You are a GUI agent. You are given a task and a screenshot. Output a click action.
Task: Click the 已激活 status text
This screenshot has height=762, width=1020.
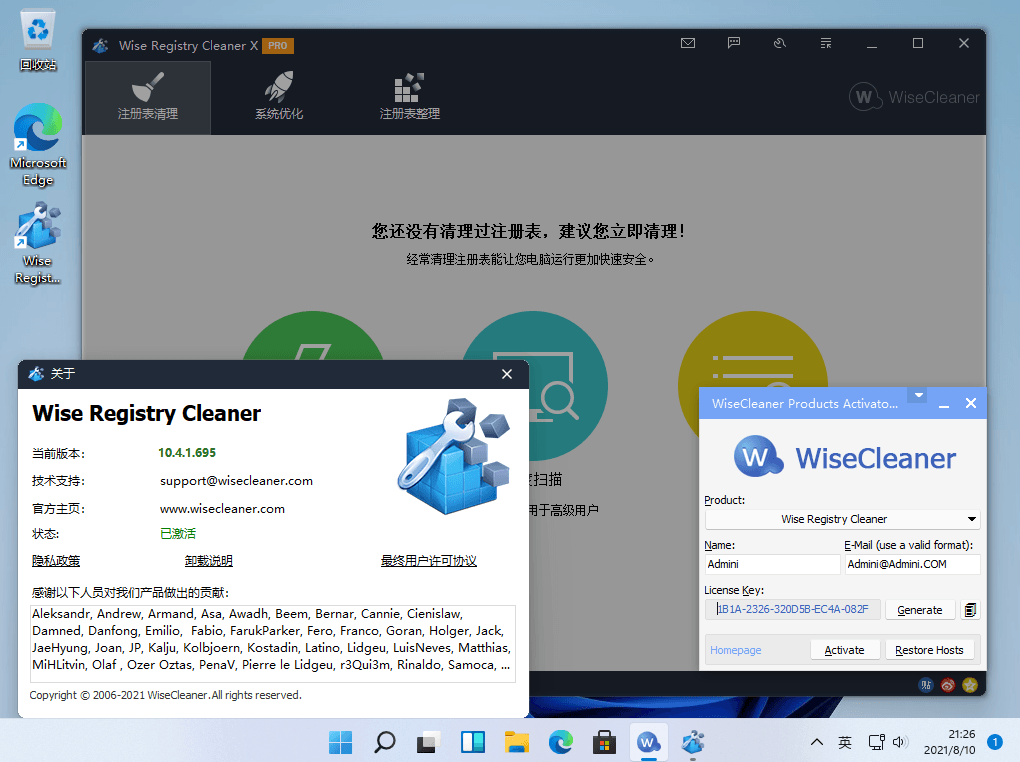point(178,534)
